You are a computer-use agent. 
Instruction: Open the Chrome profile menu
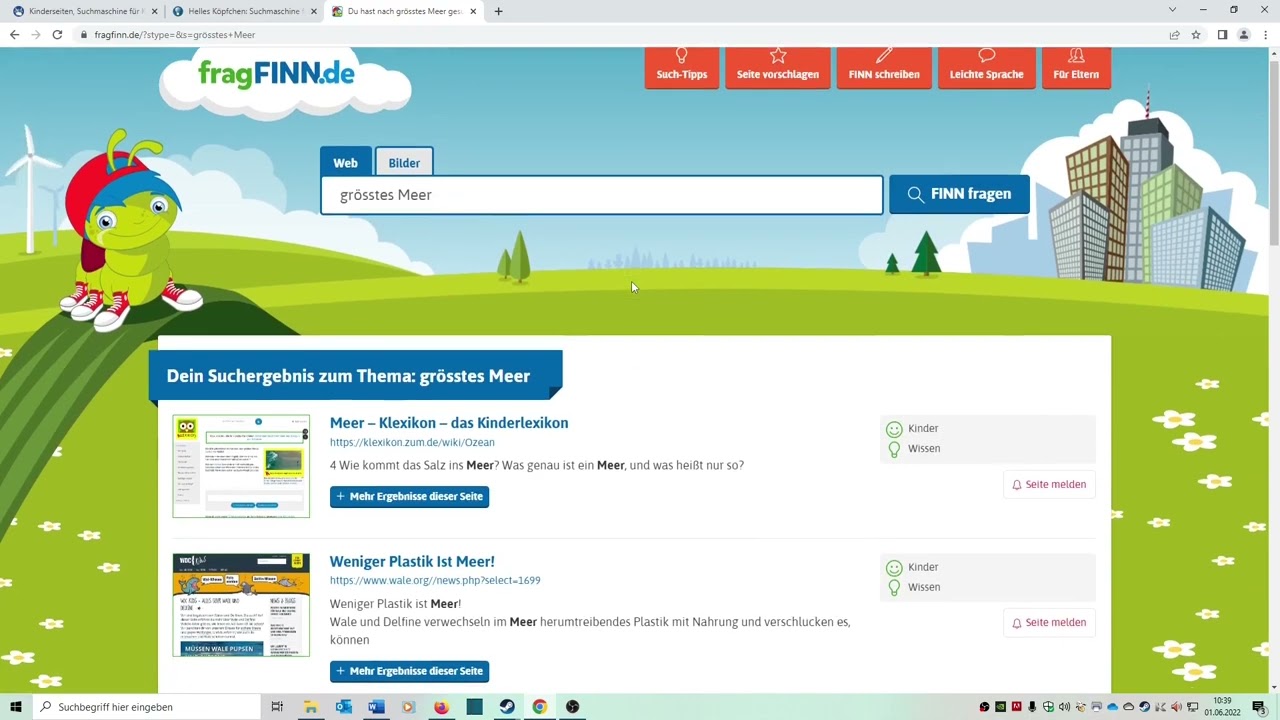[x=1244, y=35]
